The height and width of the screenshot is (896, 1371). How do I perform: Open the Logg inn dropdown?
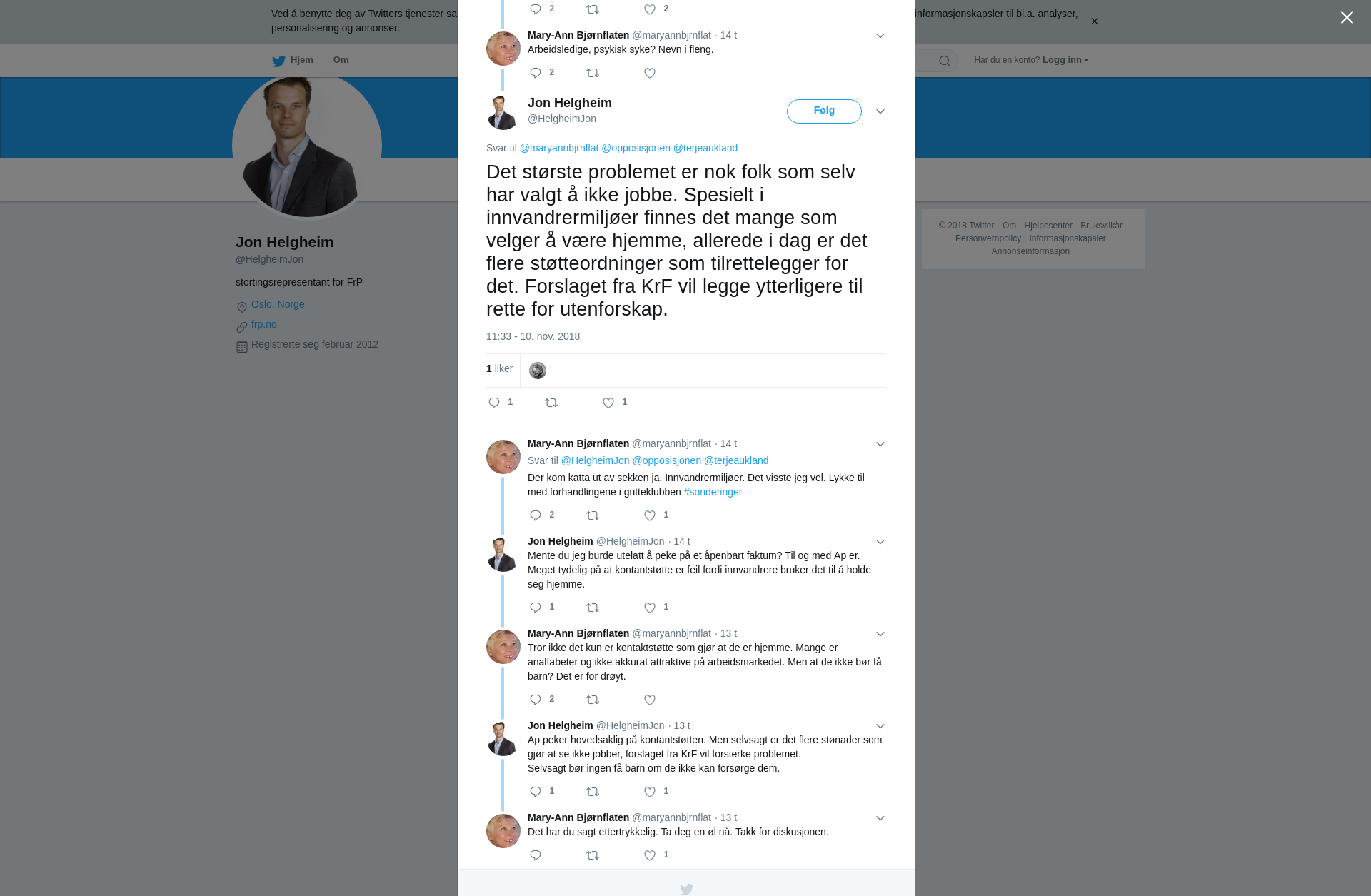(x=1065, y=60)
